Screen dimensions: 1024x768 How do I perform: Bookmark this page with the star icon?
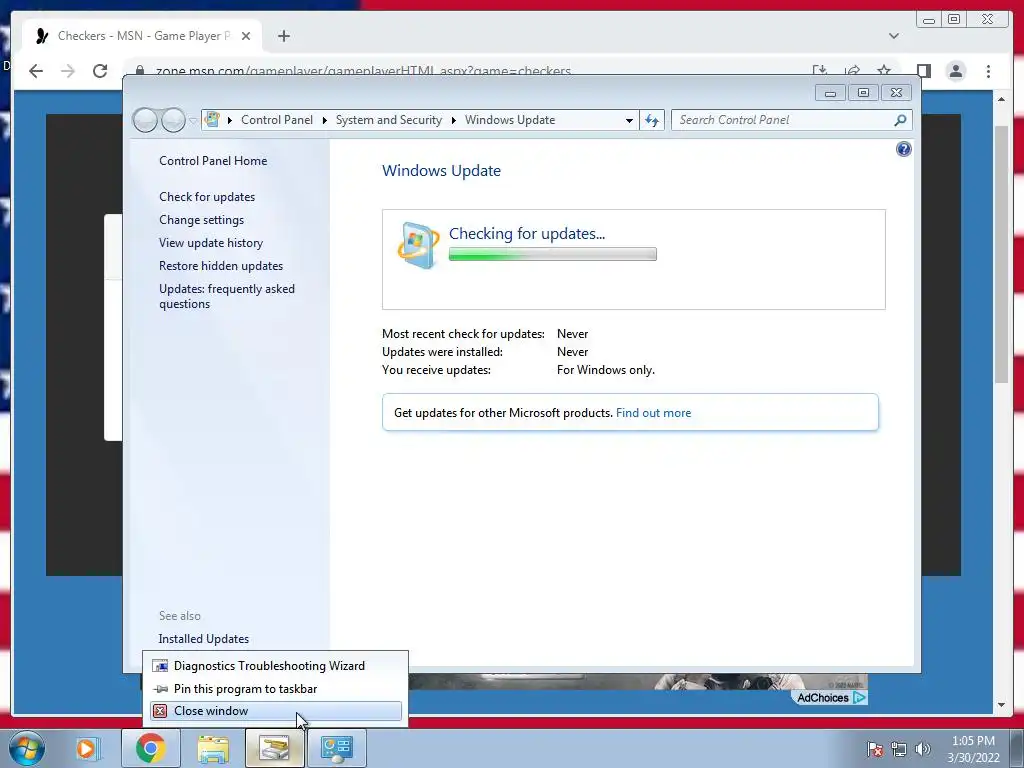pos(884,71)
